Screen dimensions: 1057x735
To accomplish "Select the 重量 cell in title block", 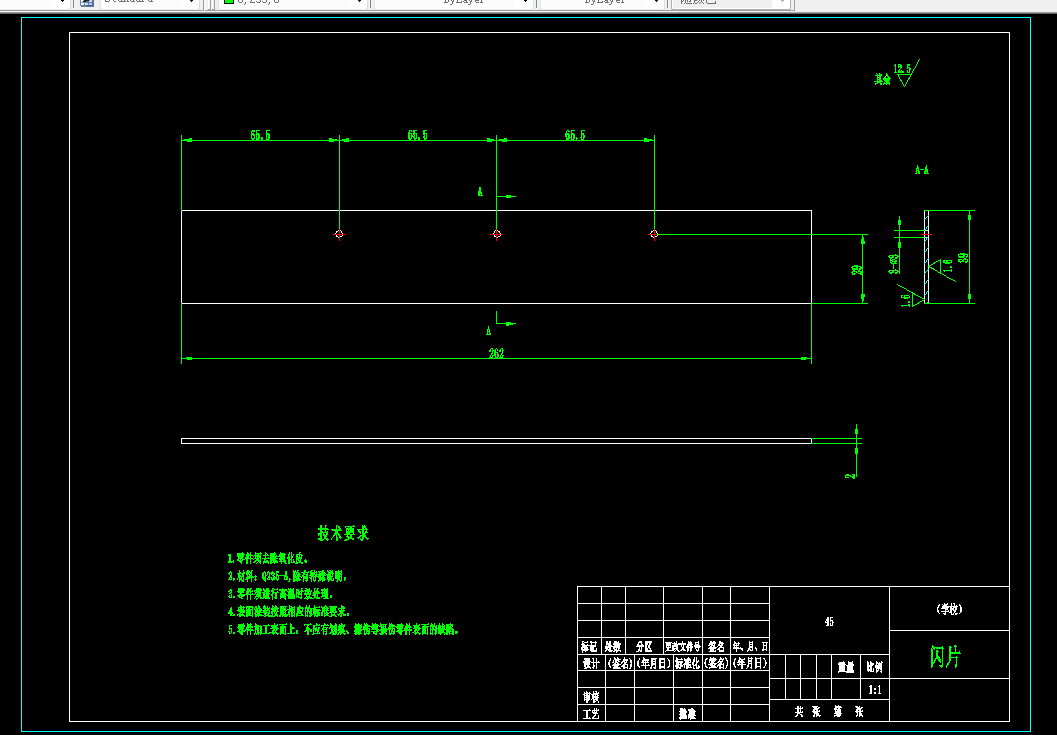I will coord(846,667).
